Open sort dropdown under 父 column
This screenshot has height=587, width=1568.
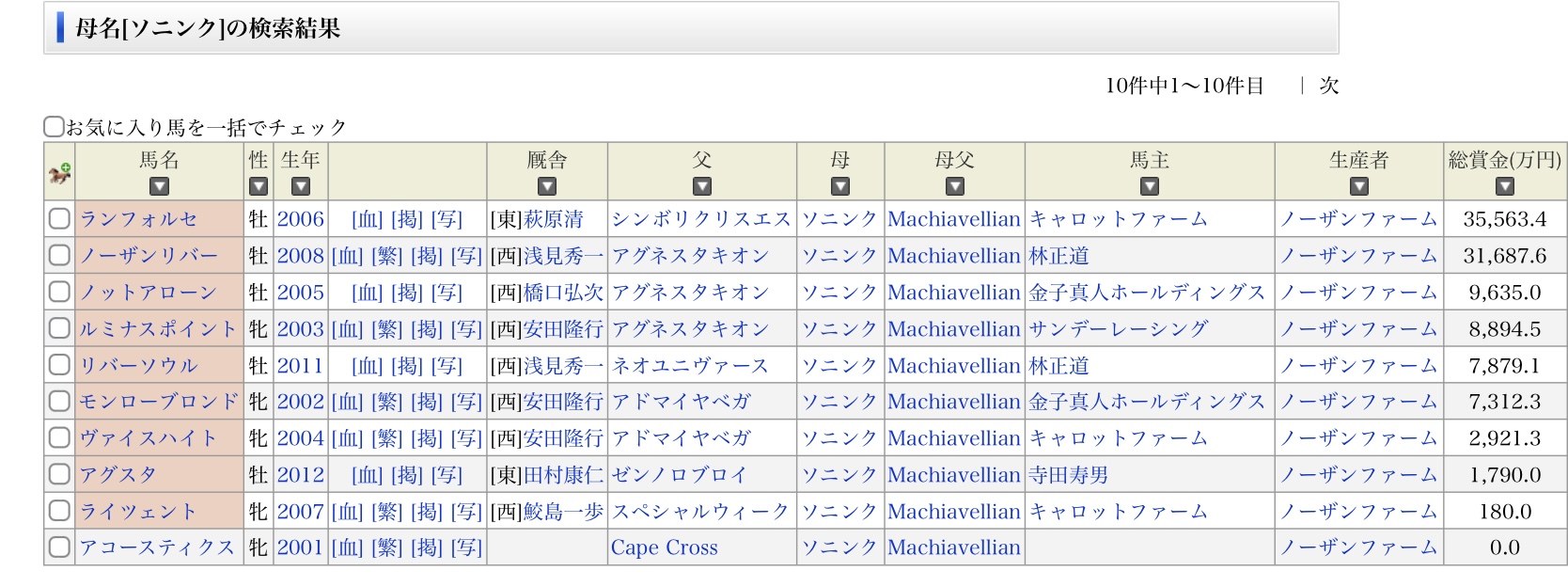702,186
